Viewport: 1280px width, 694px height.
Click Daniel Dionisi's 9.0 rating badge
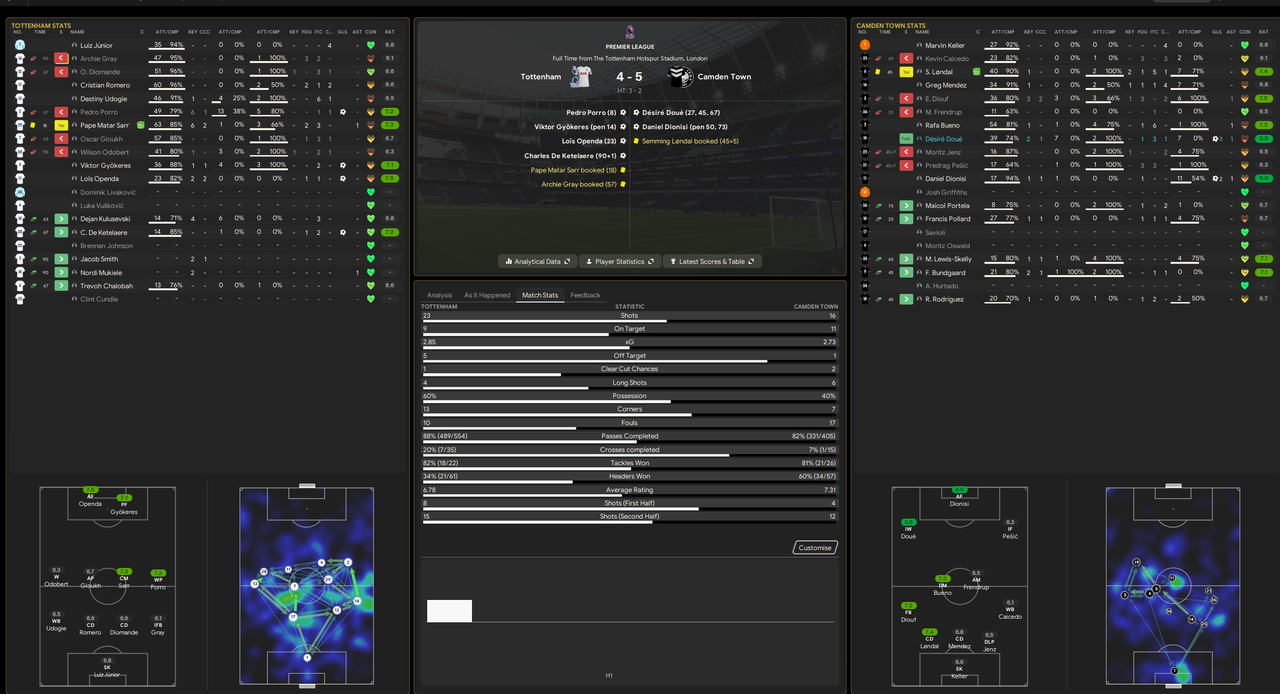(x=1263, y=178)
